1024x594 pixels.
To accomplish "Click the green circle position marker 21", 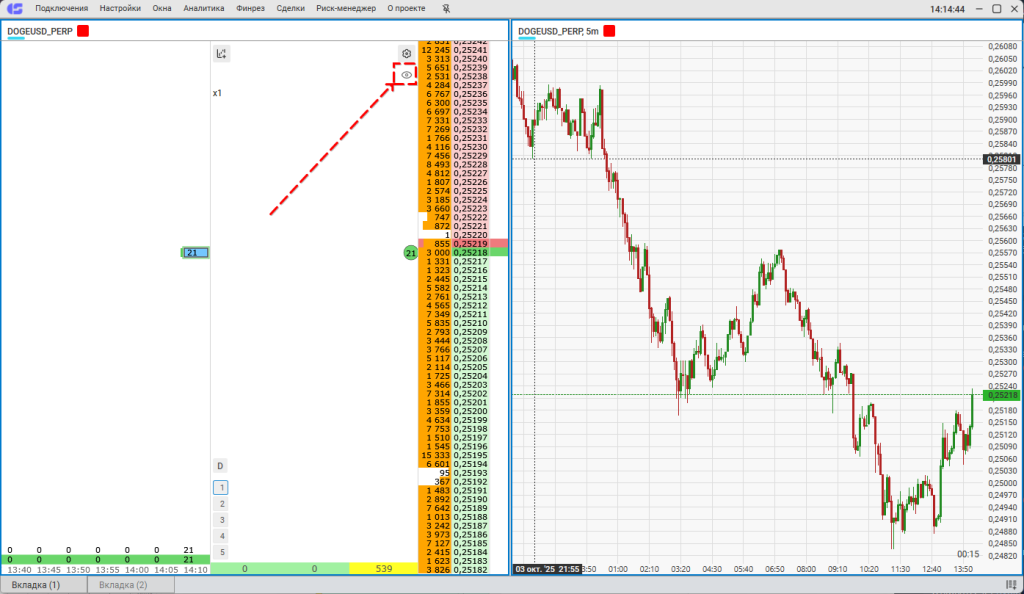I will coord(410,254).
